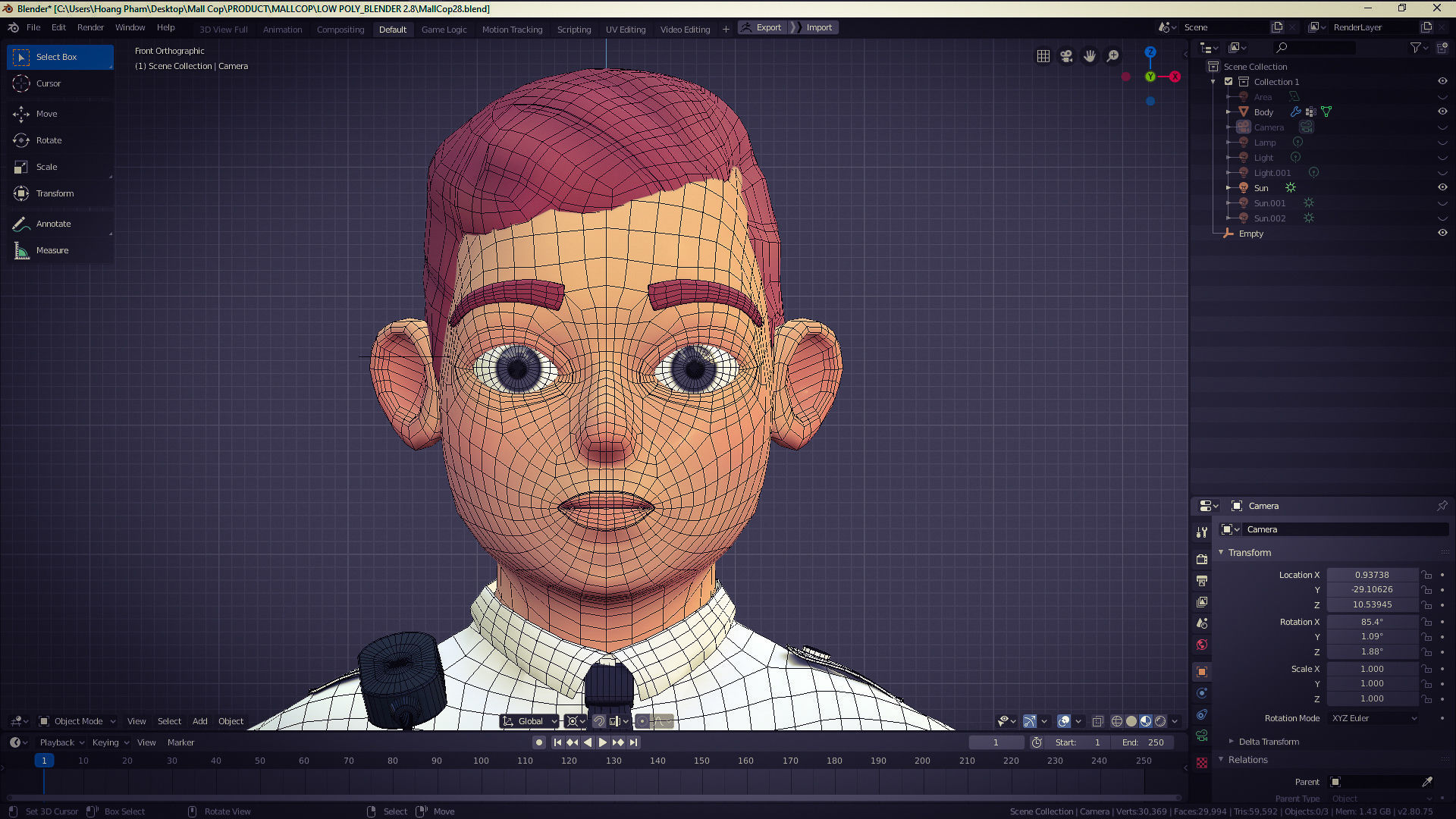The width and height of the screenshot is (1456, 819).
Task: Uncheck the Collection 1 checkbox
Action: click(x=1228, y=81)
